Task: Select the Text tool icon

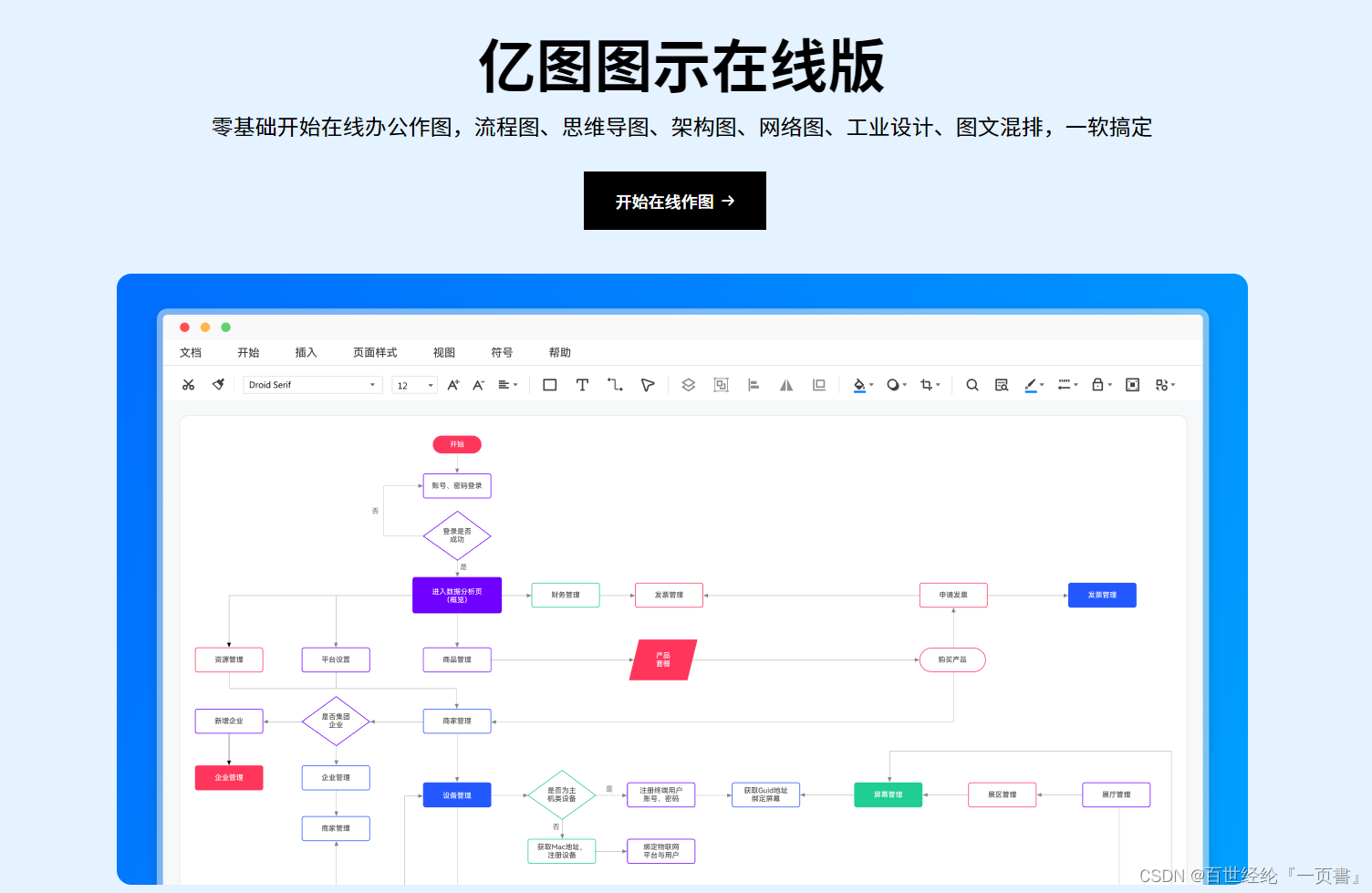Action: [582, 385]
